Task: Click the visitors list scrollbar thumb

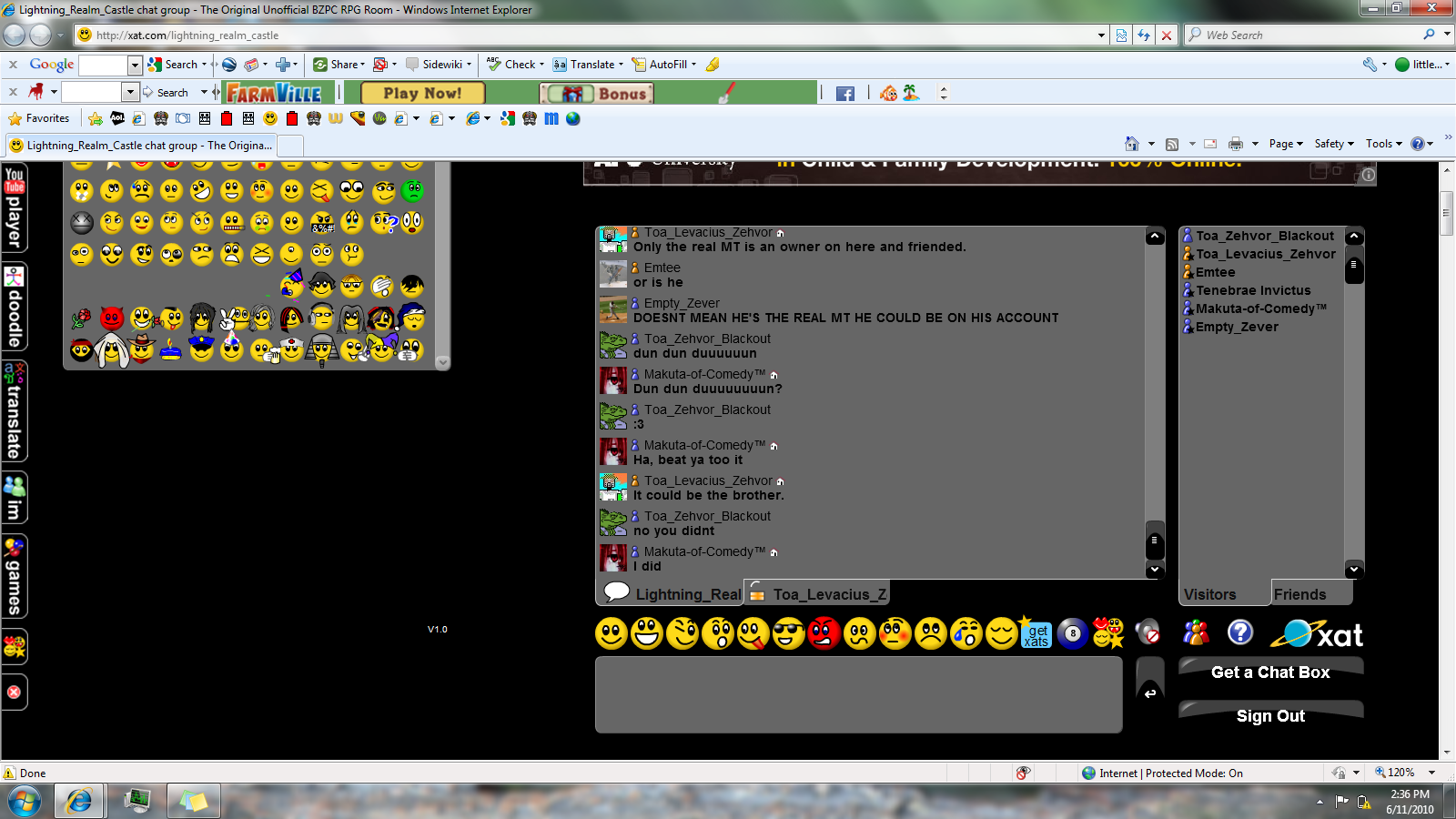Action: click(x=1354, y=264)
